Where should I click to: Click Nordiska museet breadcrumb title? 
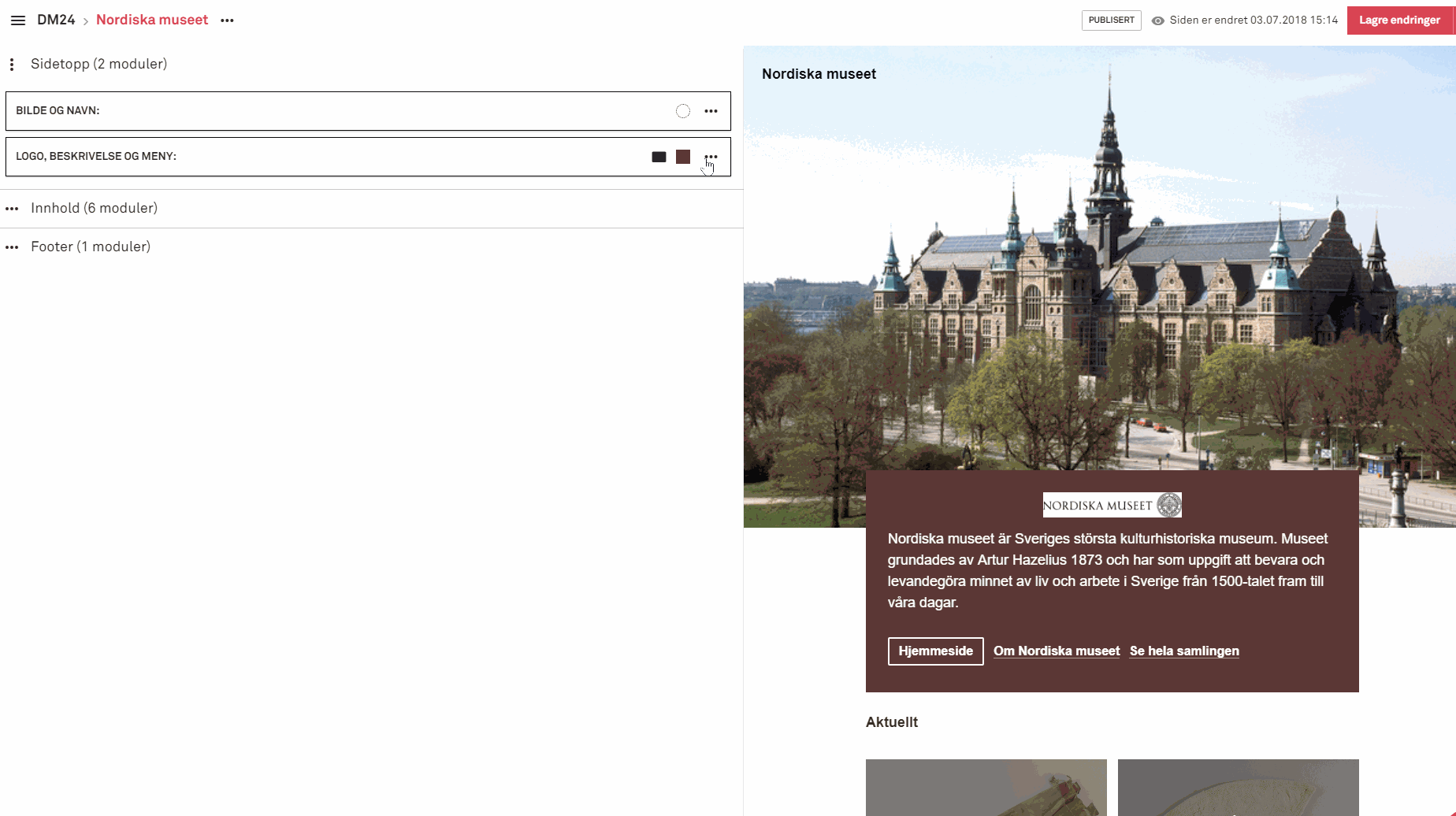click(152, 20)
